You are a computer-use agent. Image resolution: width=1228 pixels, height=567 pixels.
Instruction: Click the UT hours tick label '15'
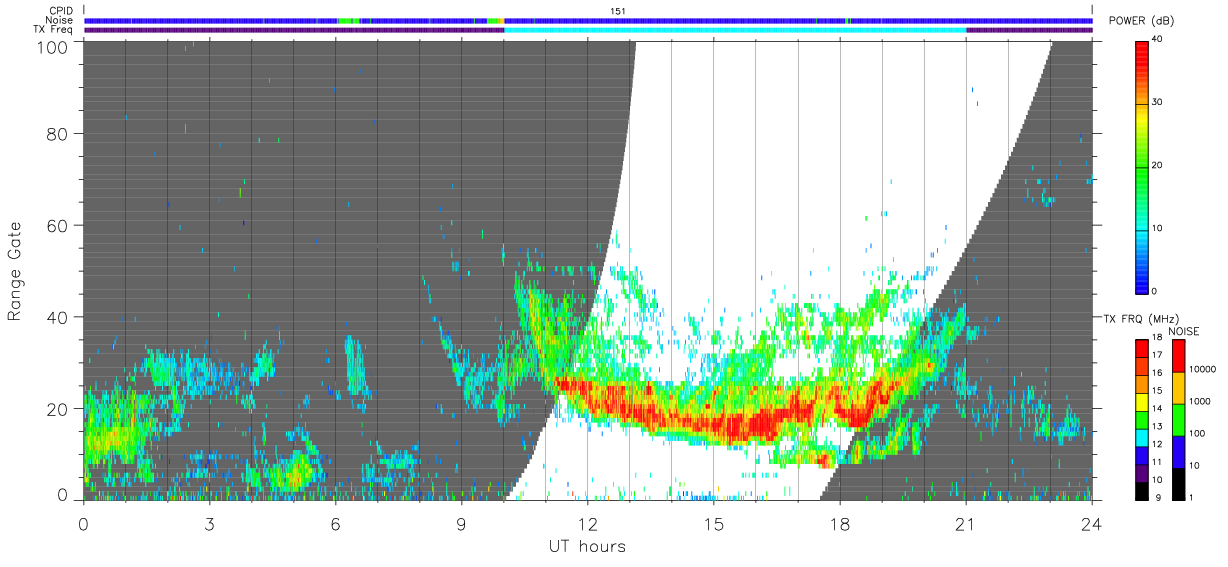tap(714, 522)
